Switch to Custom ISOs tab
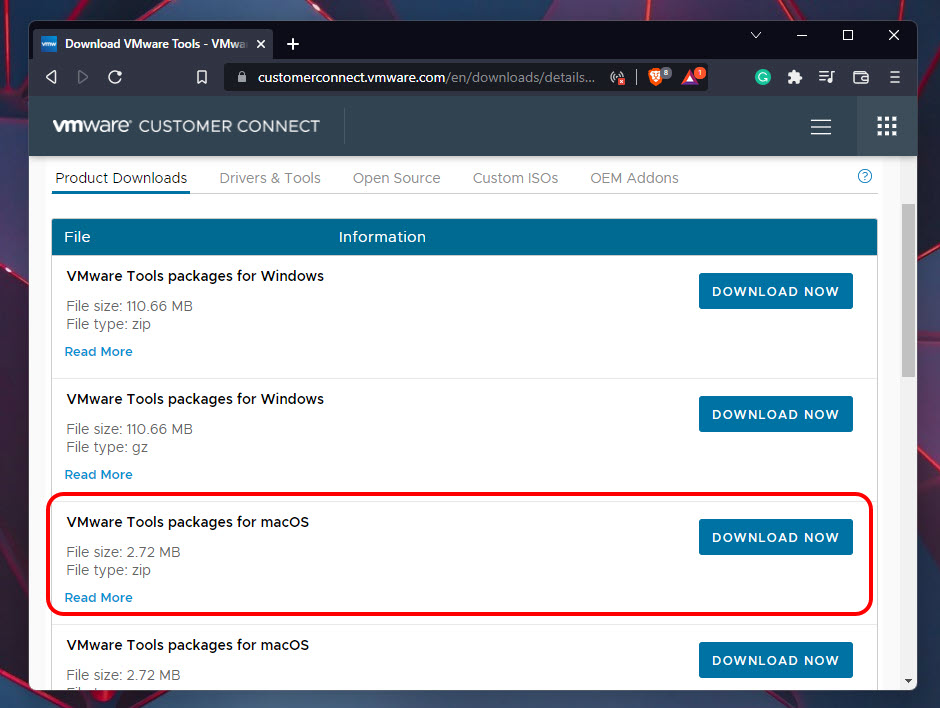Screen dimensions: 940x708 point(515,178)
